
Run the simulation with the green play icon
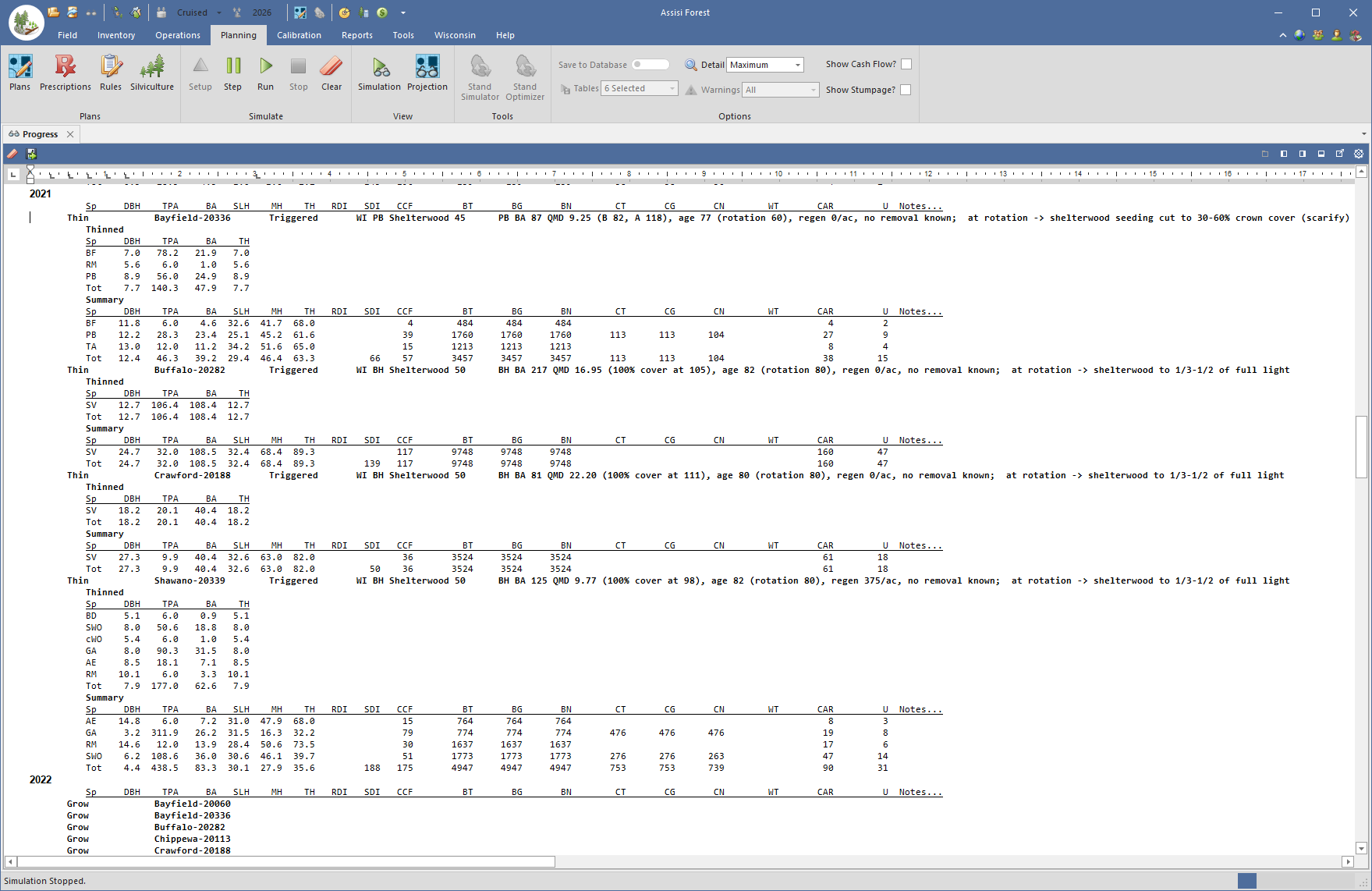pyautogui.click(x=265, y=73)
